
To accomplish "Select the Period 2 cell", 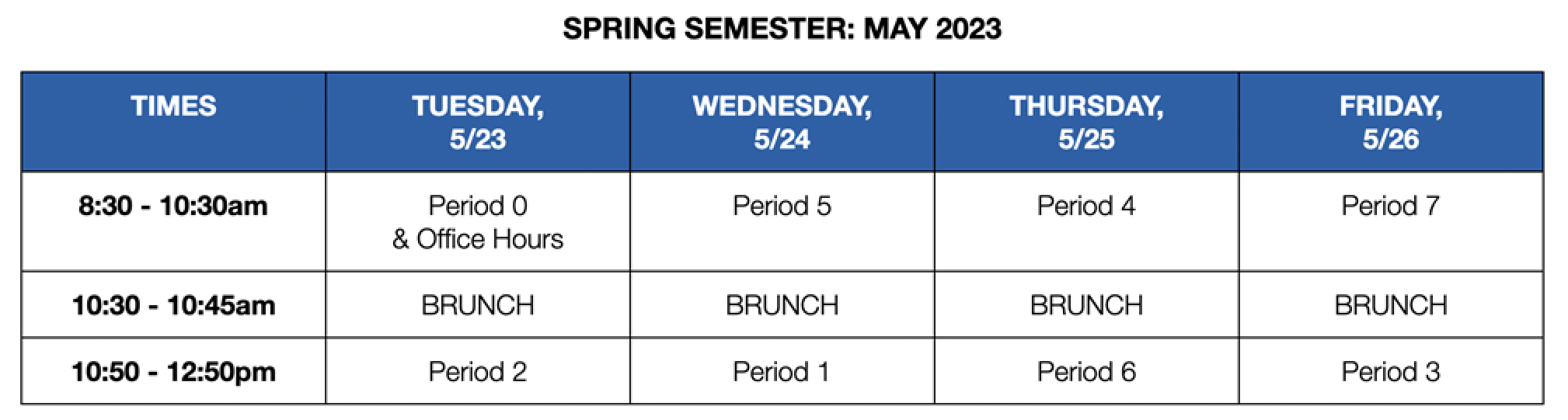I will click(478, 371).
